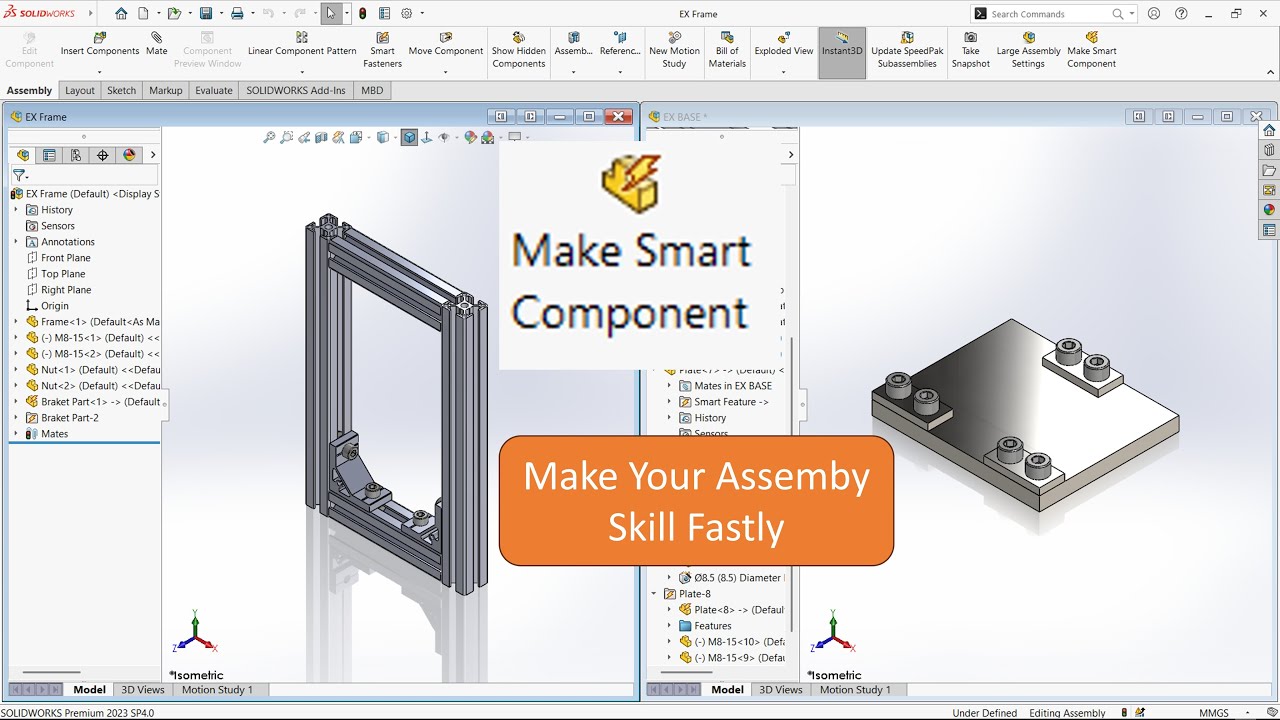Start a New Motion Study

click(x=674, y=50)
